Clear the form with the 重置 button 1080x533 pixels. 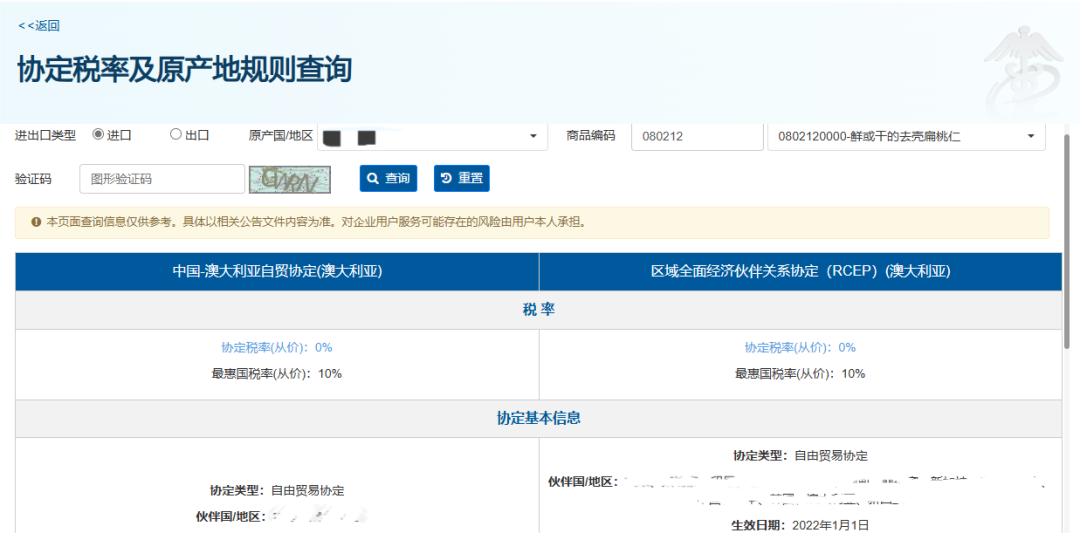coord(461,178)
